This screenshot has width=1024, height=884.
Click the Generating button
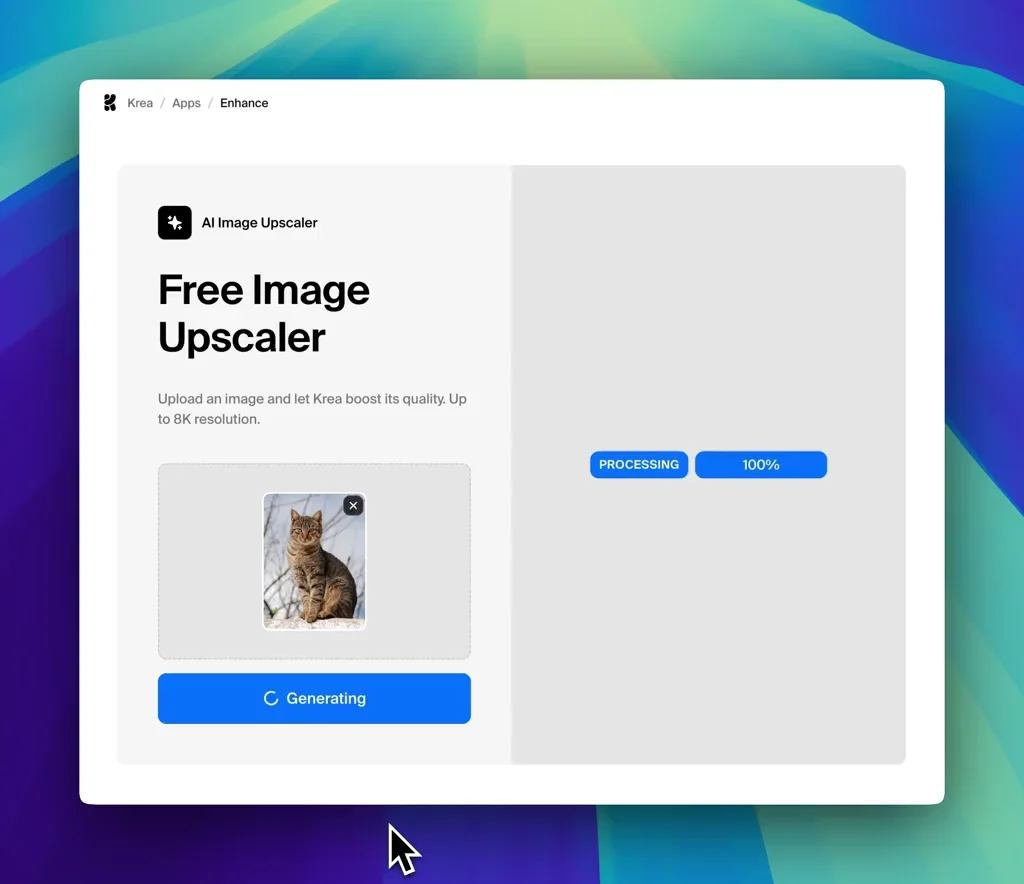pyautogui.click(x=314, y=699)
